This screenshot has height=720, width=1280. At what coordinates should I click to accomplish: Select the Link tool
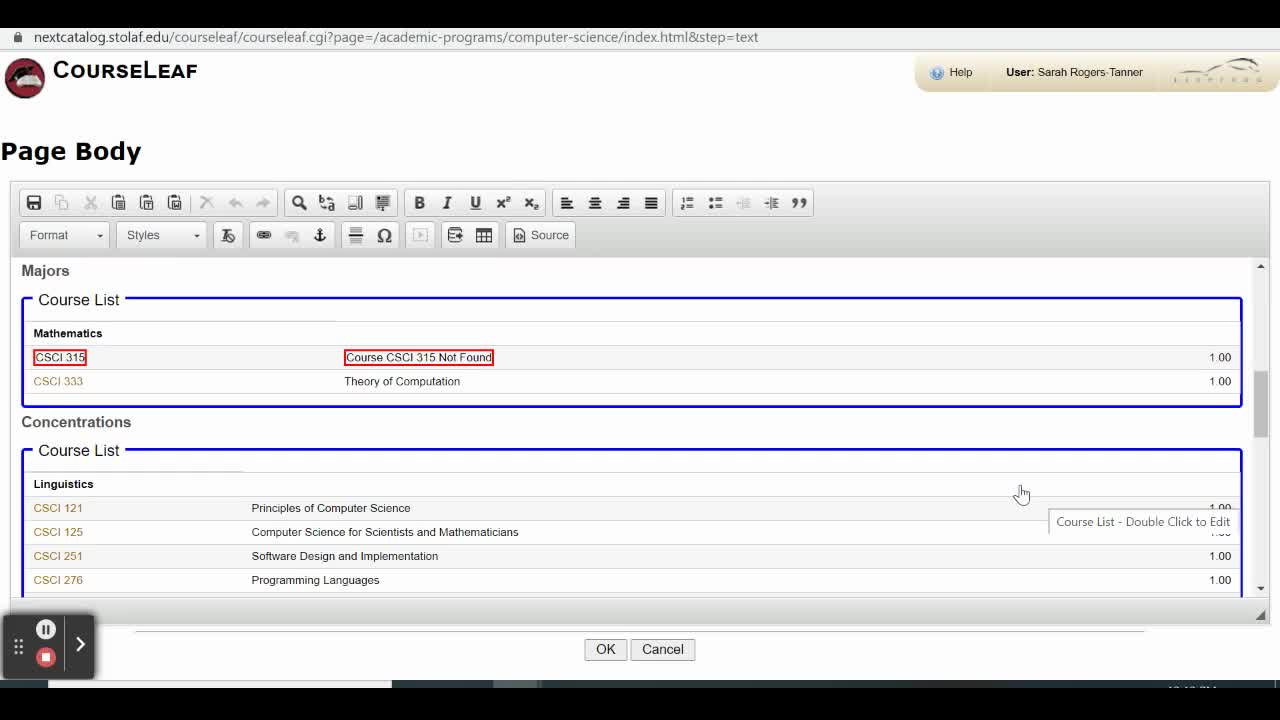coord(264,236)
